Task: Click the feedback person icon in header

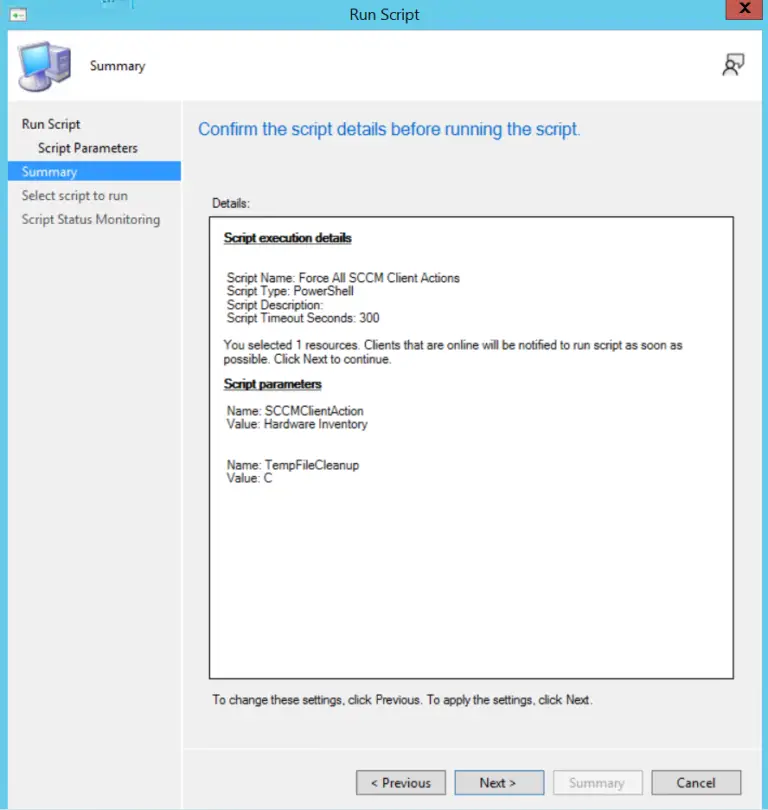Action: pos(733,65)
